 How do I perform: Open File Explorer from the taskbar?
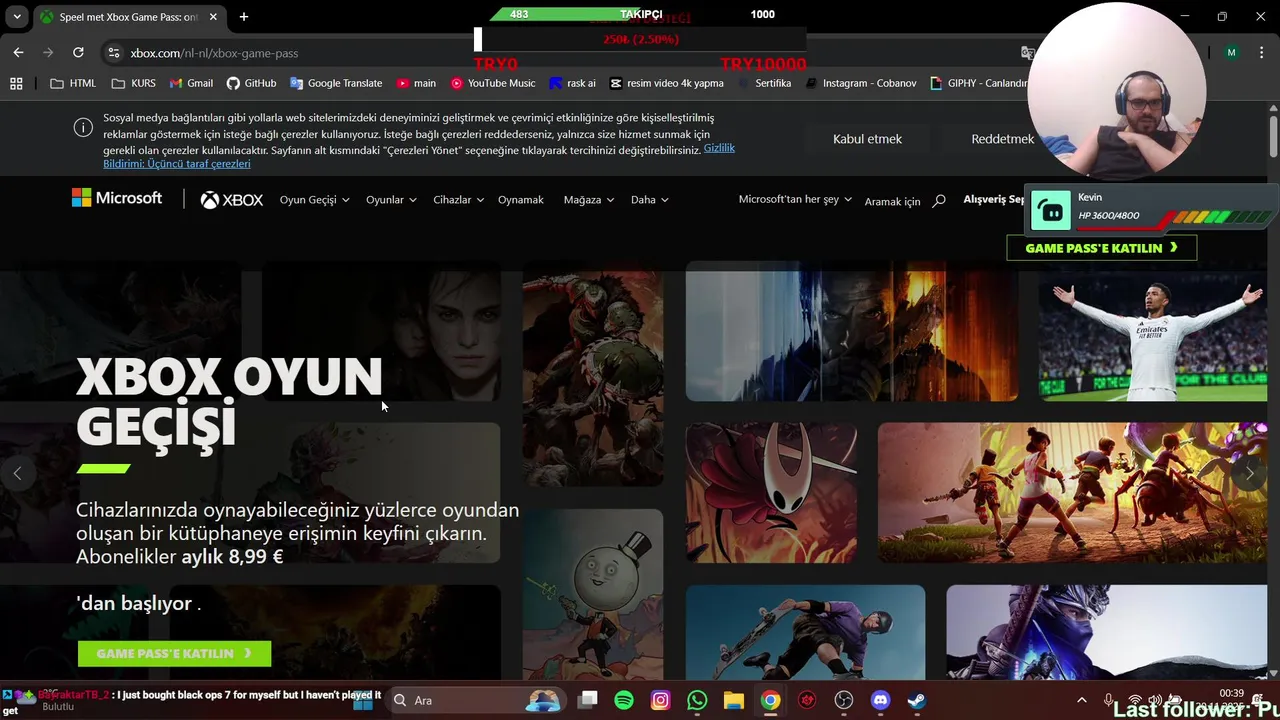coord(734,700)
